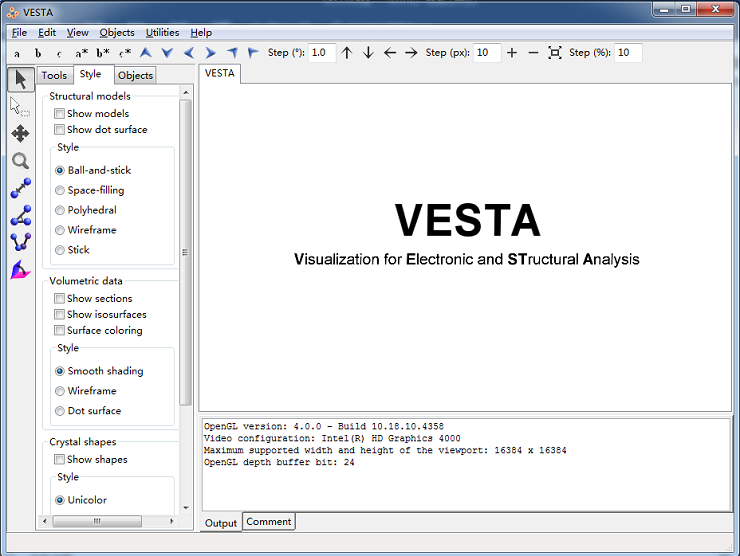The image size is (740, 556).
Task: Click the fit-to-window icon in the toolbar
Action: (x=555, y=53)
